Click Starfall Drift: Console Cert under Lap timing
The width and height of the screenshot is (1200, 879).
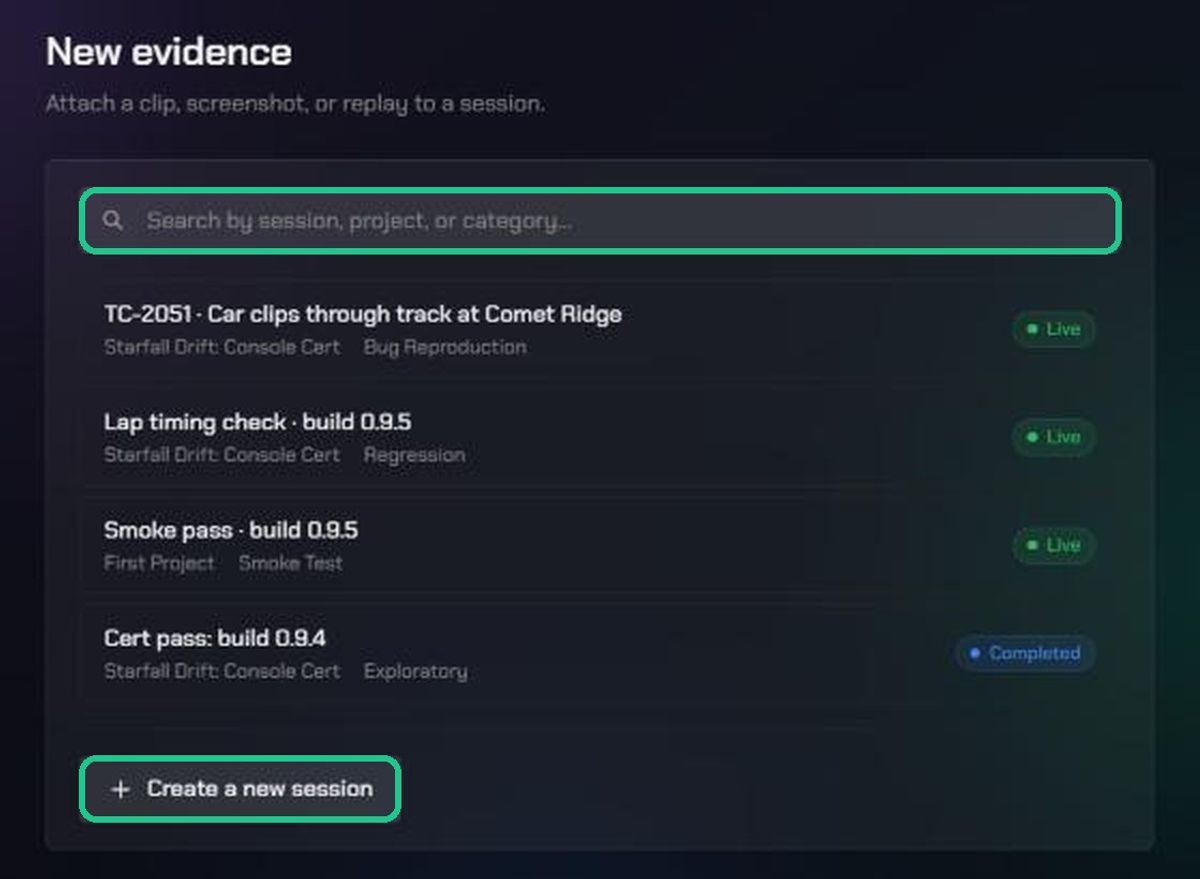pos(222,455)
